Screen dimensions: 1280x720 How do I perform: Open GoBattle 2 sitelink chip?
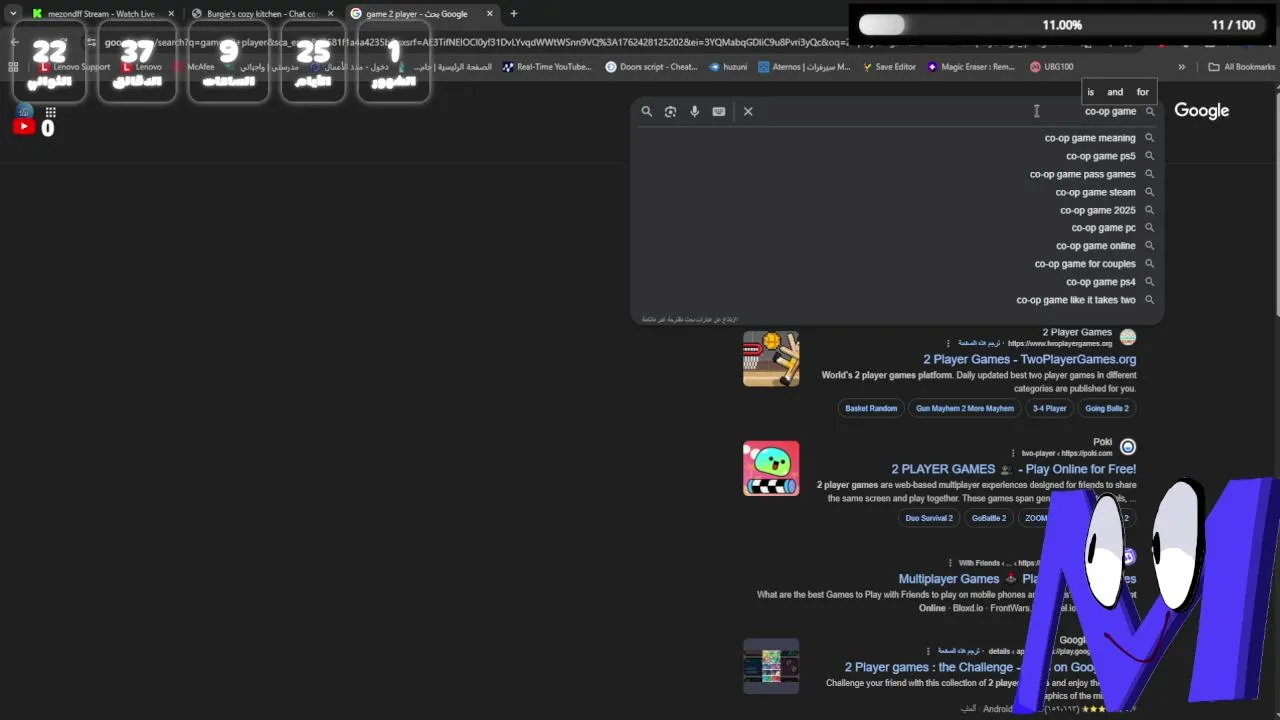pos(989,518)
